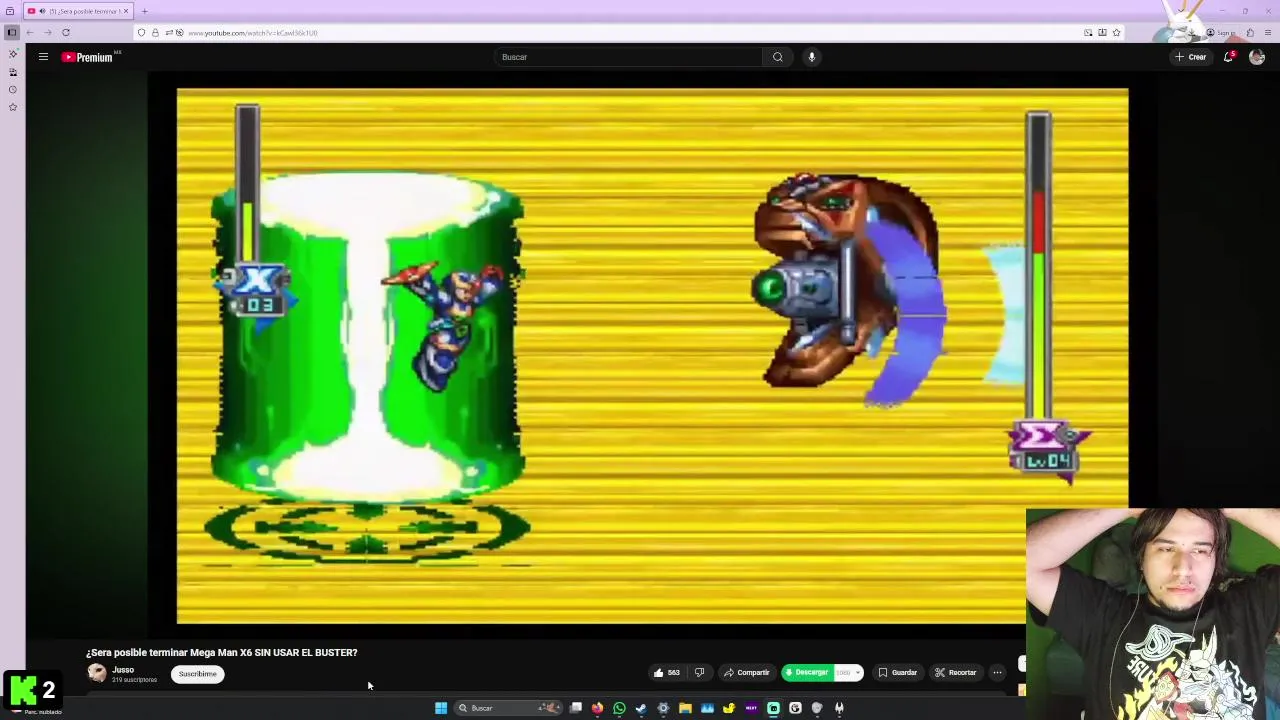Open the Jusso channel name link
Image resolution: width=1280 pixels, height=720 pixels.
pyautogui.click(x=122, y=670)
